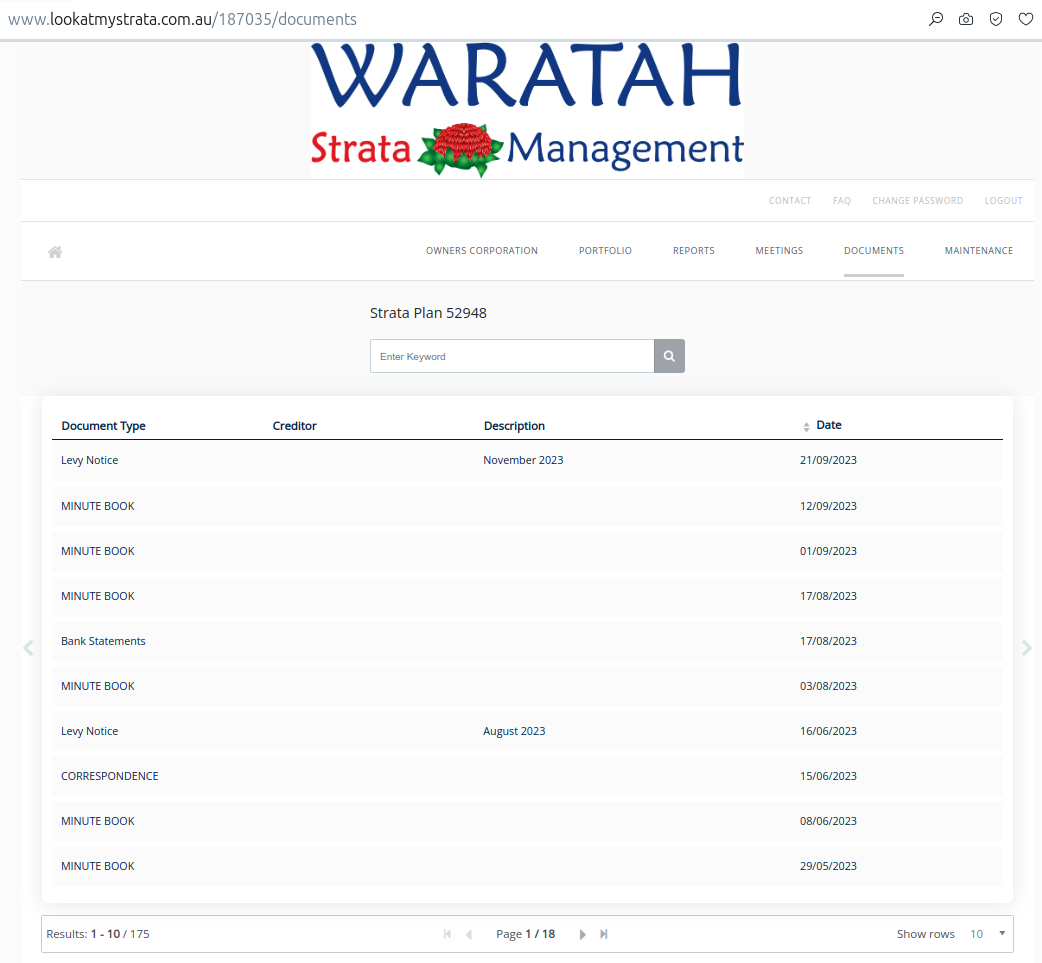Click the browser address bar URL
This screenshot has height=963, width=1042.
[182, 19]
